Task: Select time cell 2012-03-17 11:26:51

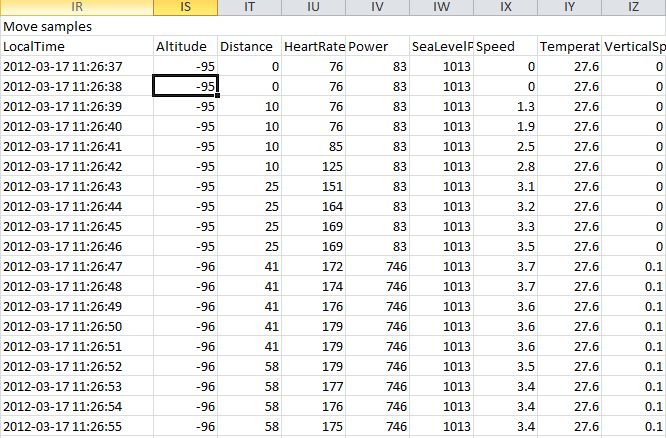Action: coord(76,346)
